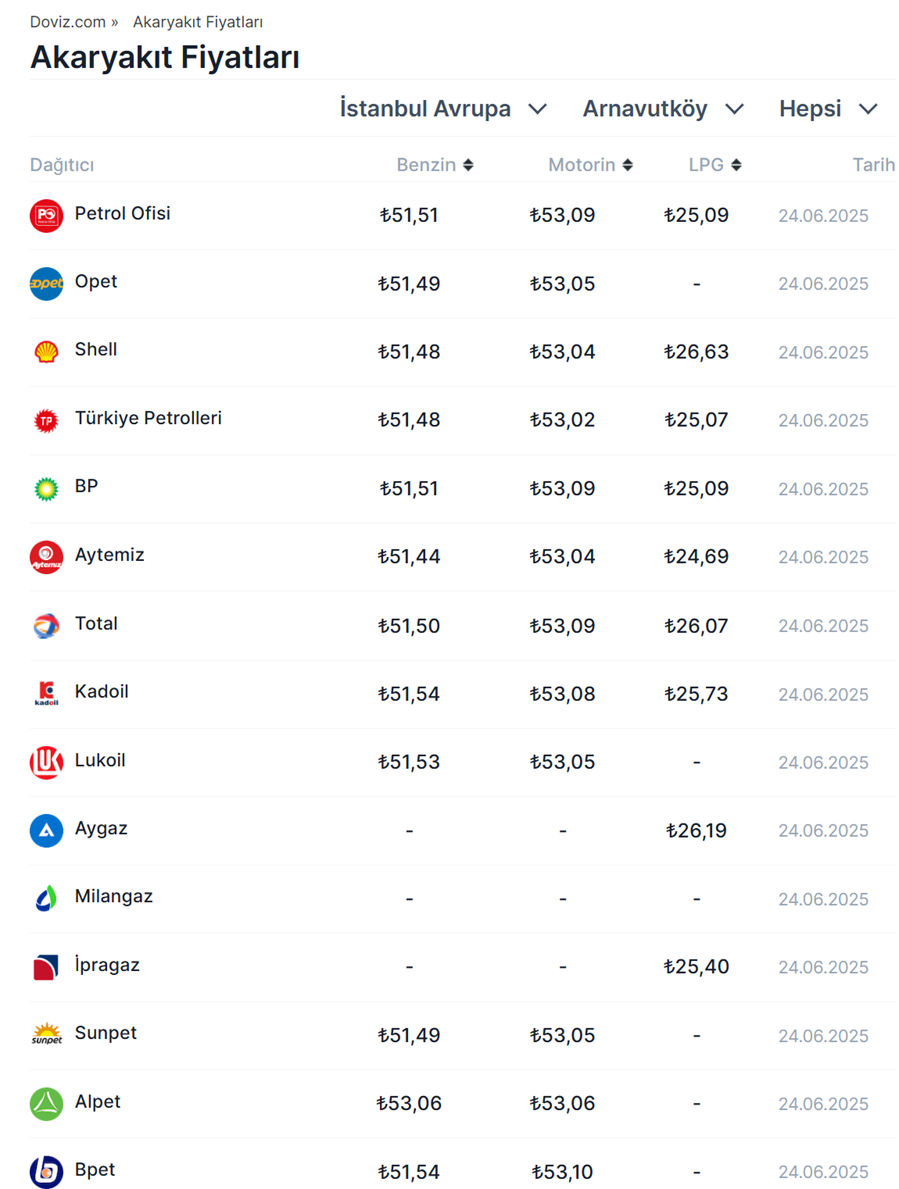Click the Shell logo icon
The width and height of the screenshot is (899, 1189).
click(46, 352)
